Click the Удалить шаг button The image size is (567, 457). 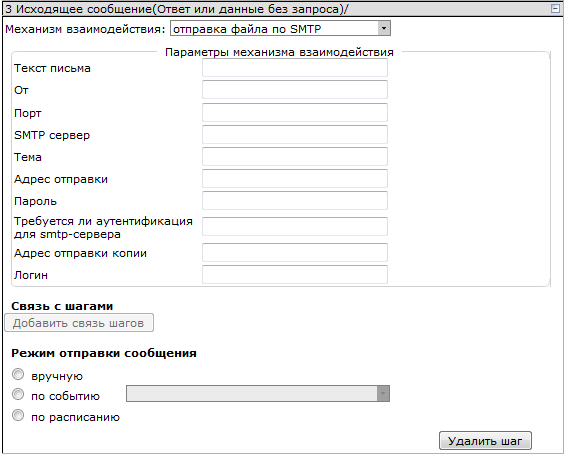[485, 441]
